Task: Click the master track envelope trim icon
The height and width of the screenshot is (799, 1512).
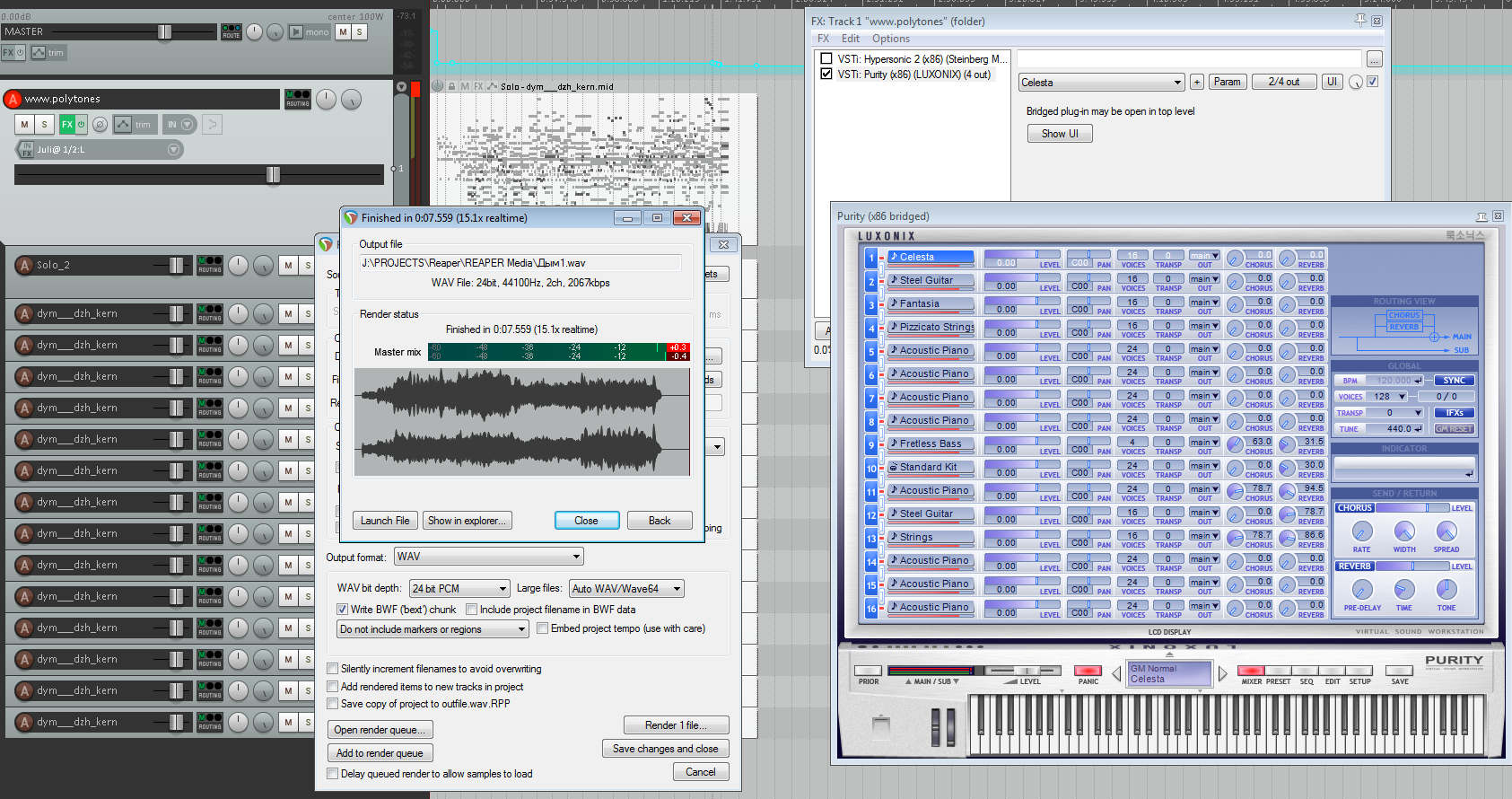Action: pos(39,53)
